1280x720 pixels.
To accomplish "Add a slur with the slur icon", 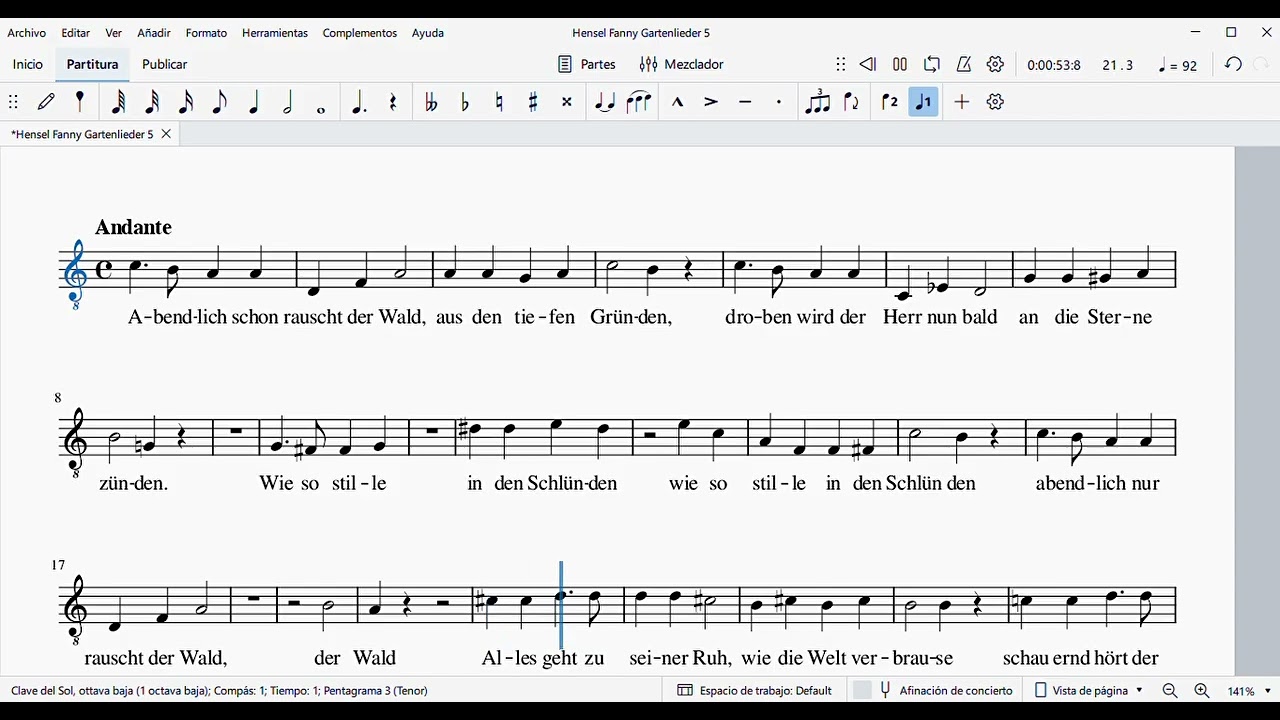I will [x=639, y=101].
